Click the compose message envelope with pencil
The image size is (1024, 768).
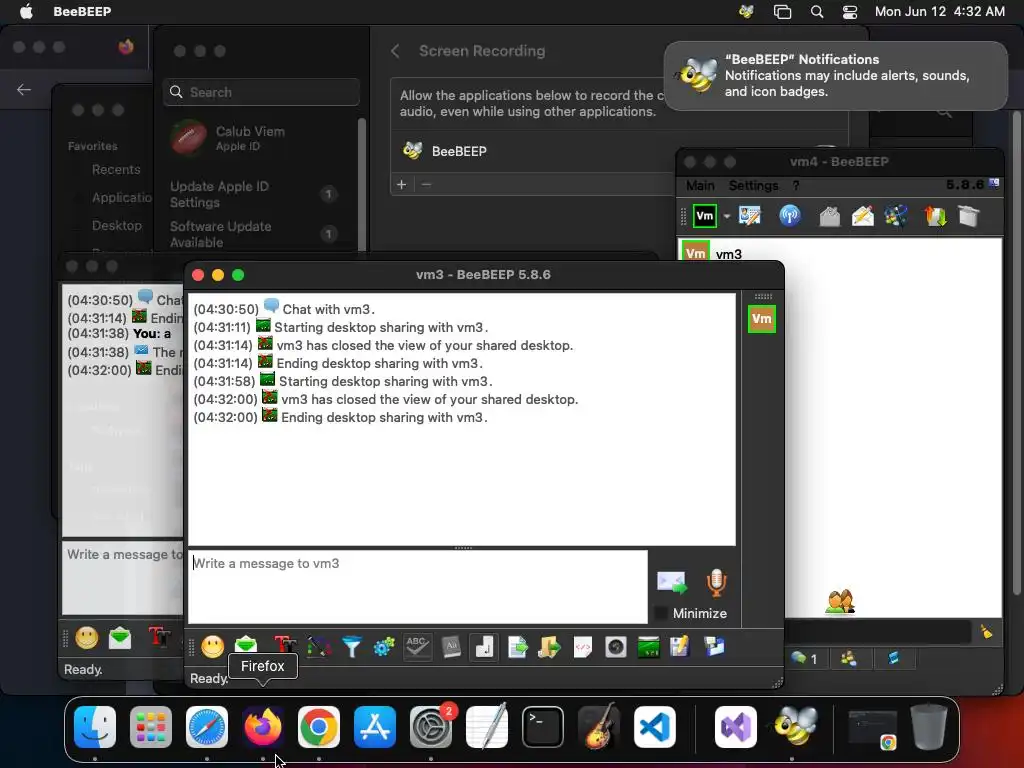pyautogui.click(x=863, y=216)
